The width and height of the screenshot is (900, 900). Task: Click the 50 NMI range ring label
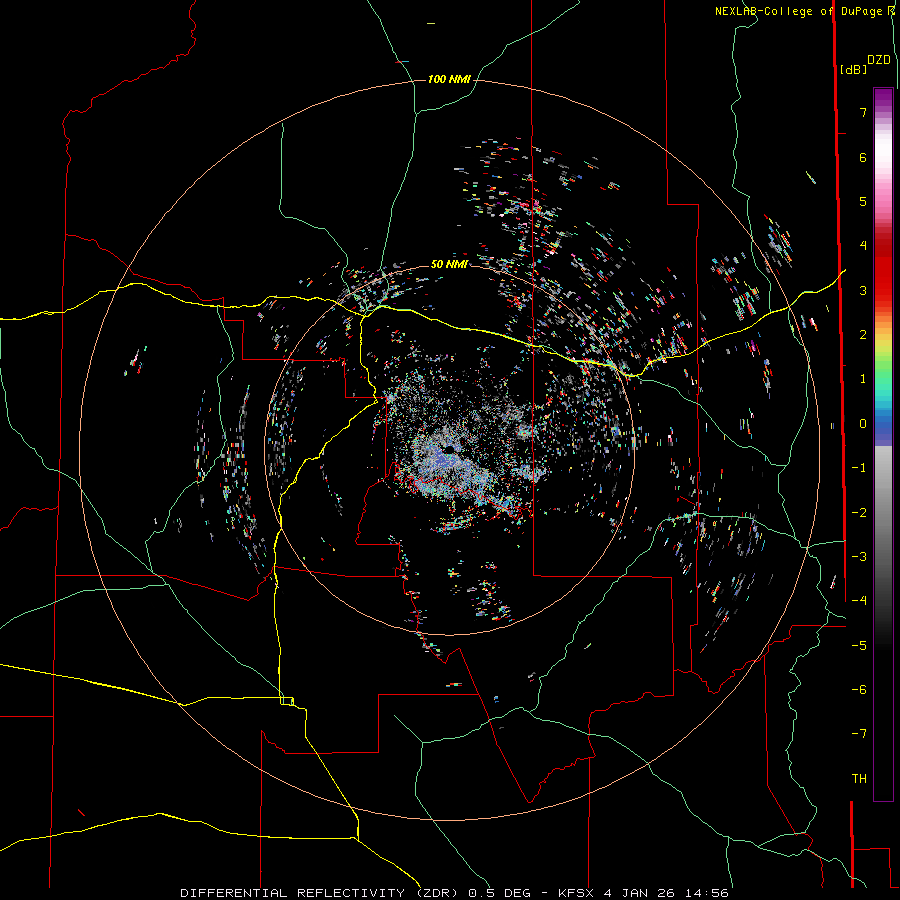pyautogui.click(x=449, y=264)
